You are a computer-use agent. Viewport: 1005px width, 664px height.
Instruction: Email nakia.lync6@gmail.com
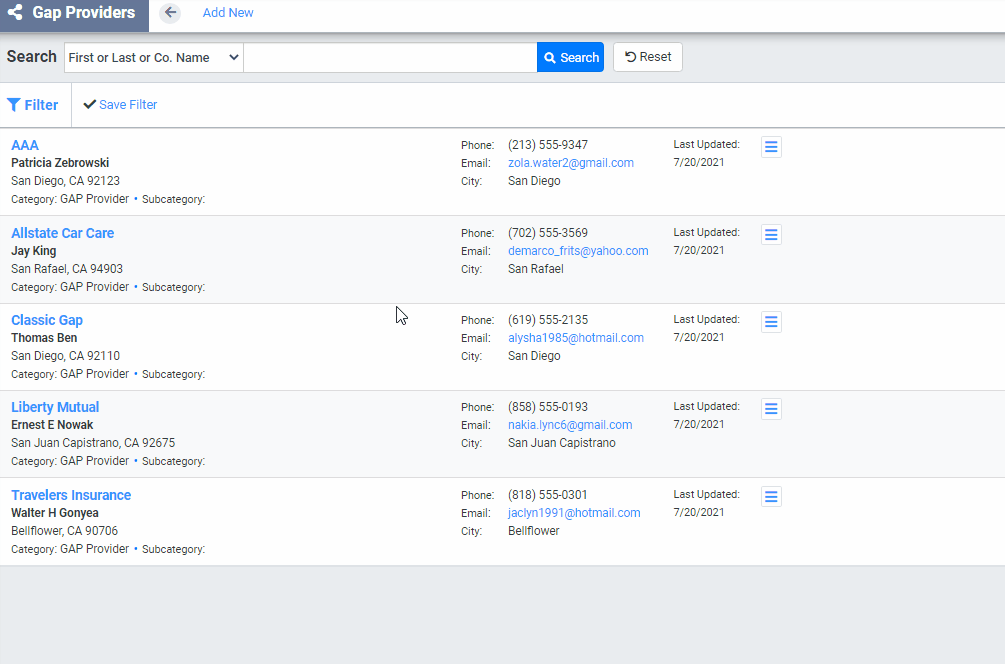coord(570,426)
